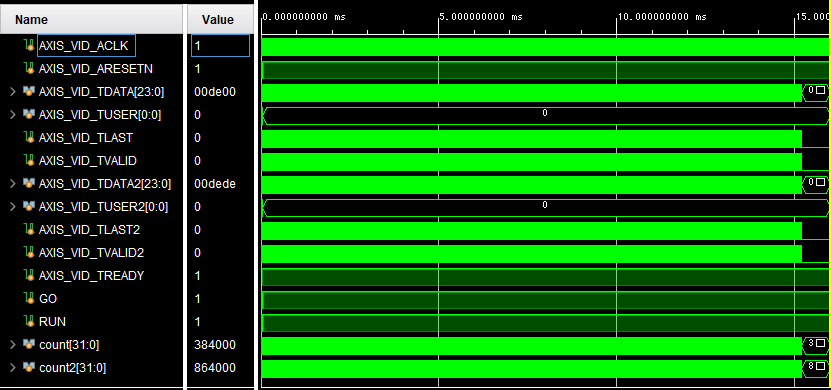Click the 384000 value of count
831x390 pixels.
pos(215,344)
